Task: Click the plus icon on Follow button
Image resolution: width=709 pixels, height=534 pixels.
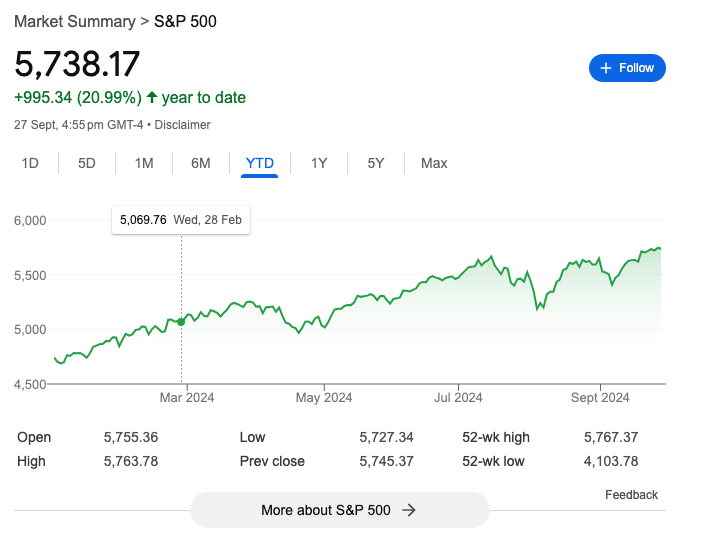Action: pyautogui.click(x=605, y=68)
